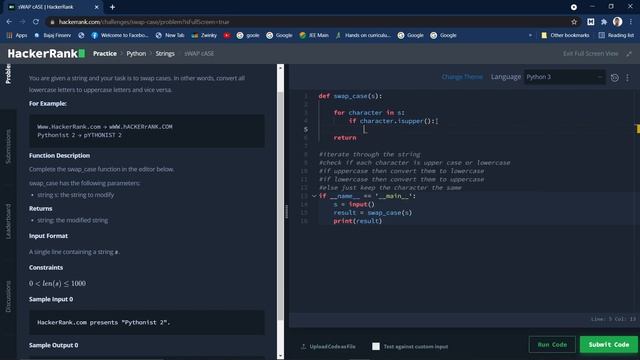This screenshot has height=360, width=640.
Task: Open the editor three-dot options menu
Action: click(627, 77)
